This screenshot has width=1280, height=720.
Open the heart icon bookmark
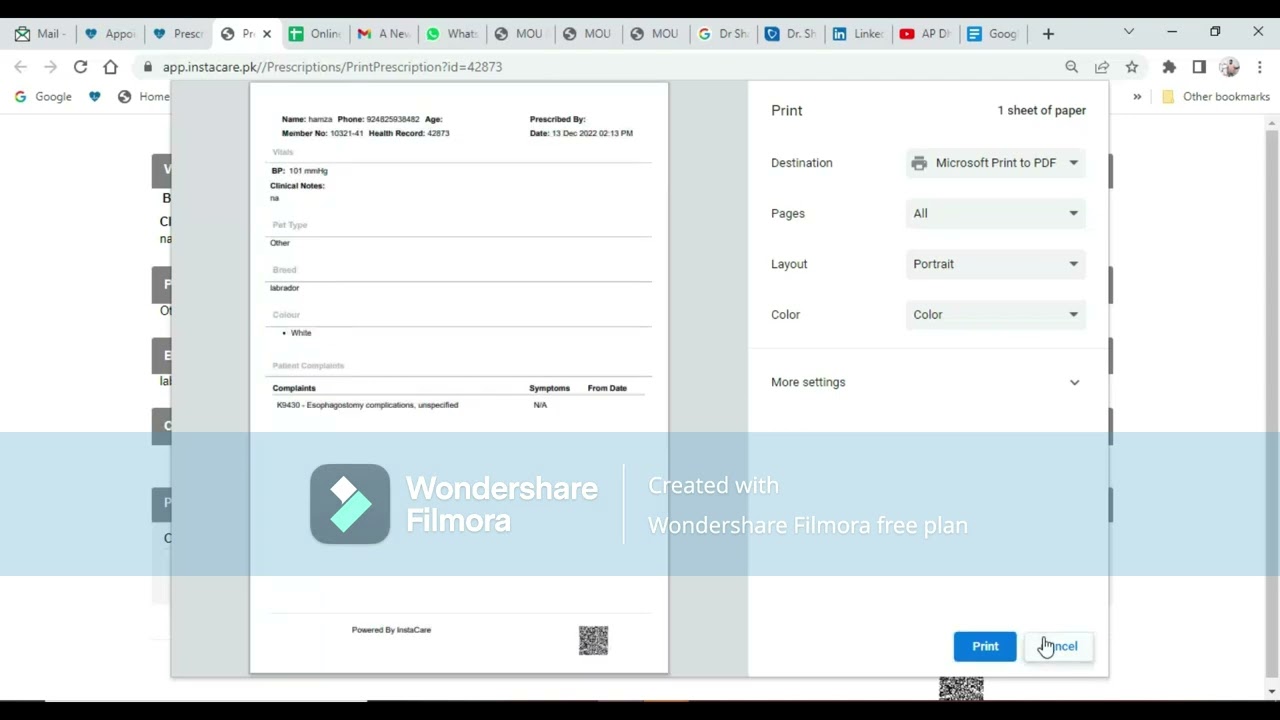[x=95, y=97]
